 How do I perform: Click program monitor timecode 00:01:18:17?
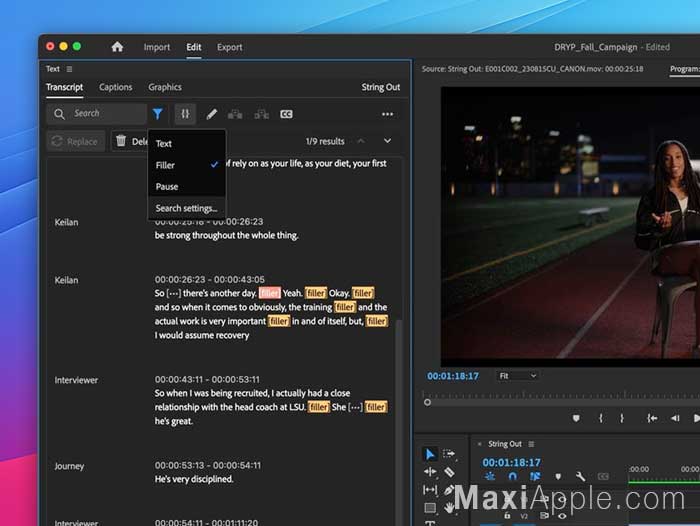coord(453,376)
